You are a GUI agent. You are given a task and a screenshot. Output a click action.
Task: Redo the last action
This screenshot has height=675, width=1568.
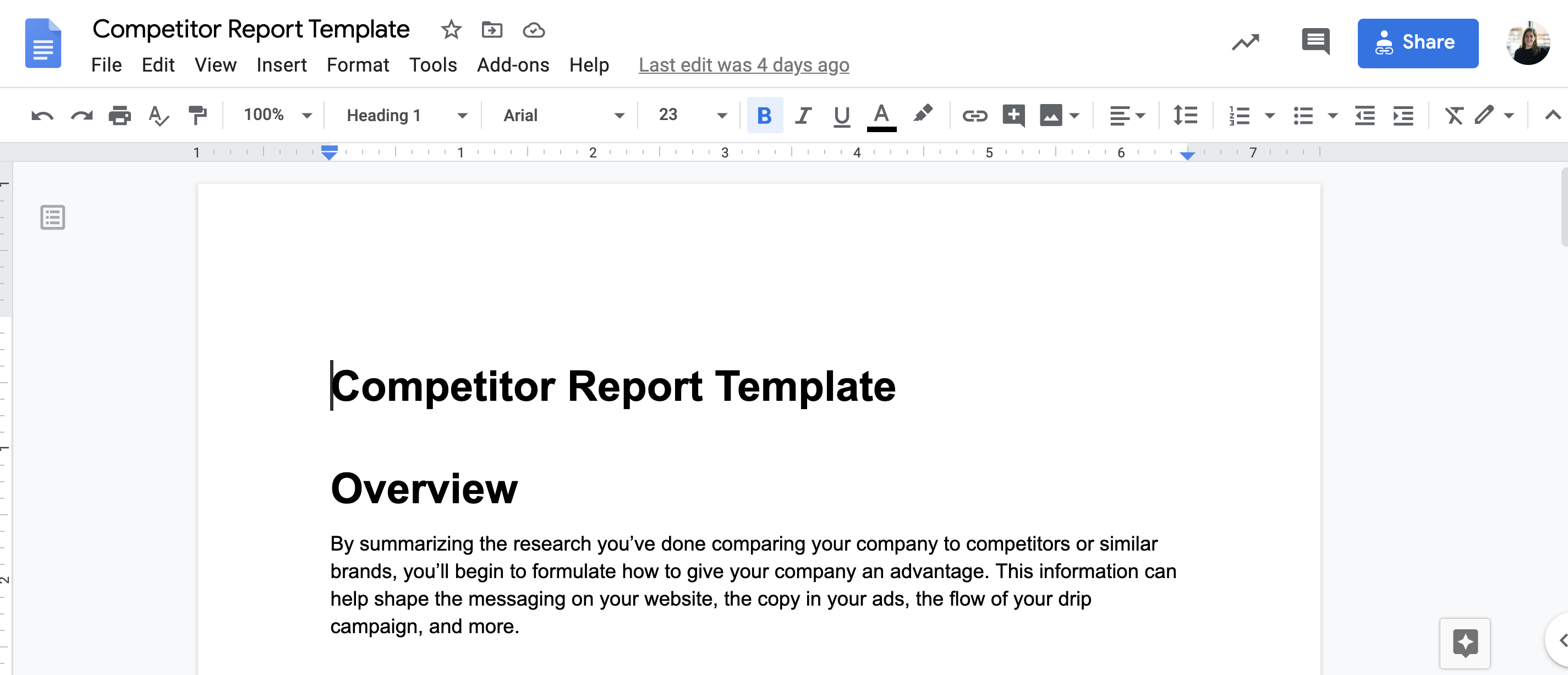click(80, 115)
